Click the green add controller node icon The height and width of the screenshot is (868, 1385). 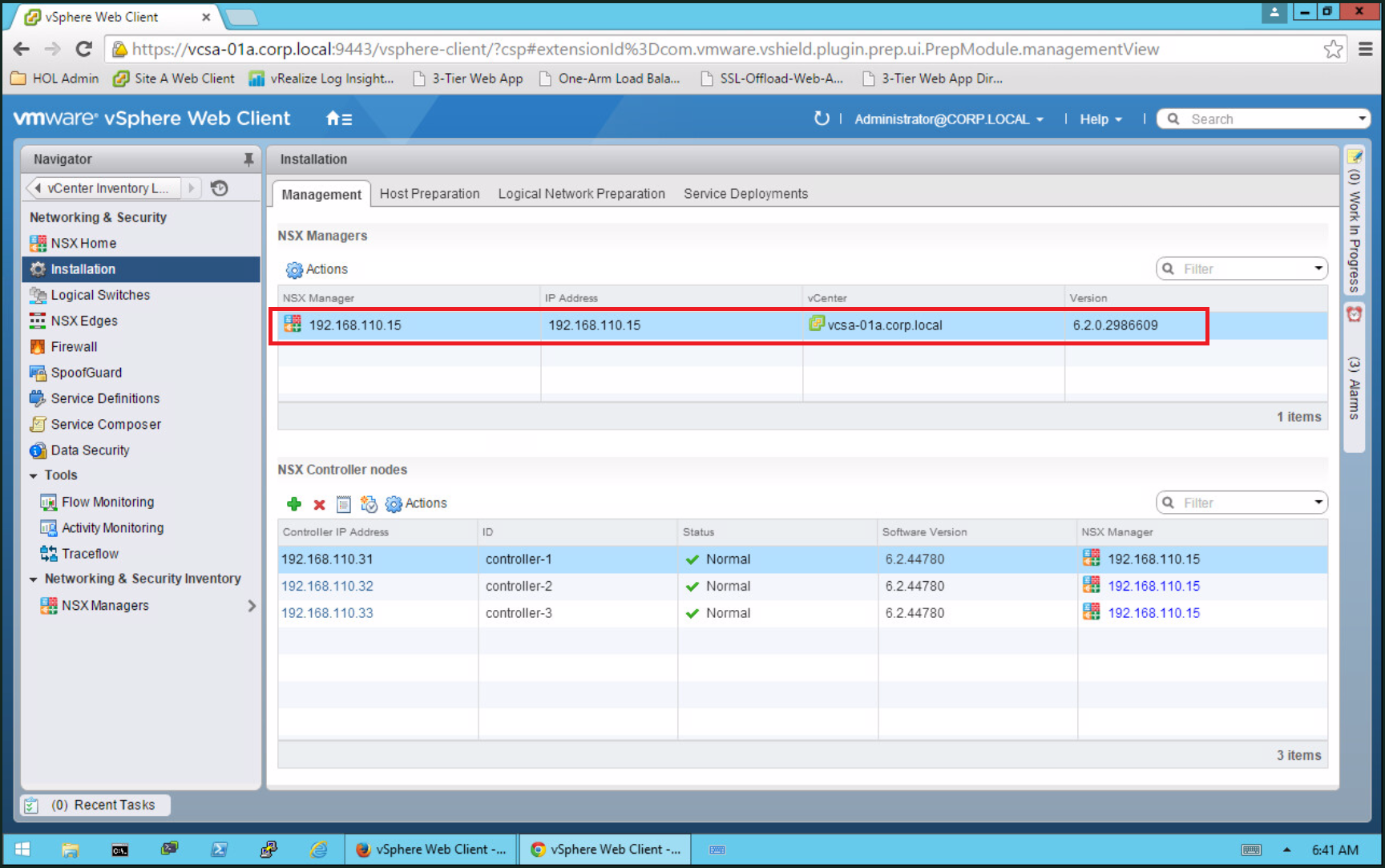(x=294, y=504)
